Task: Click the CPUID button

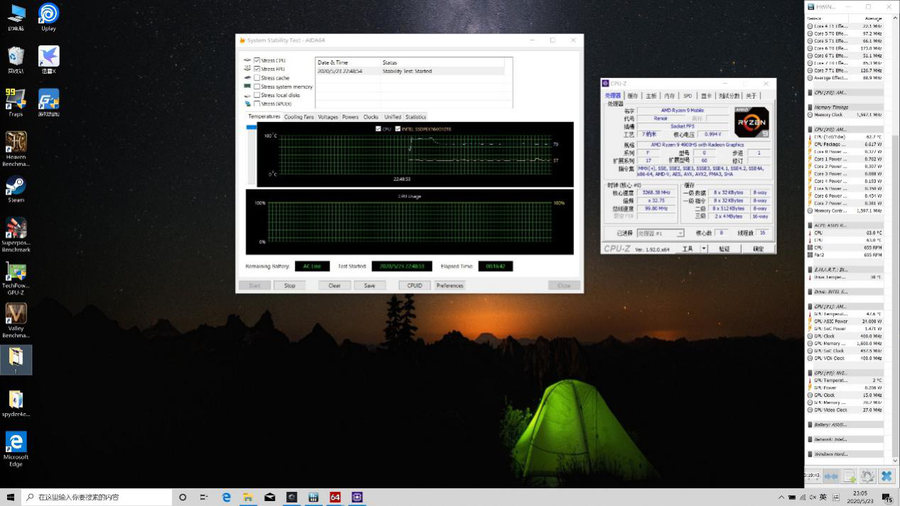Action: click(414, 286)
